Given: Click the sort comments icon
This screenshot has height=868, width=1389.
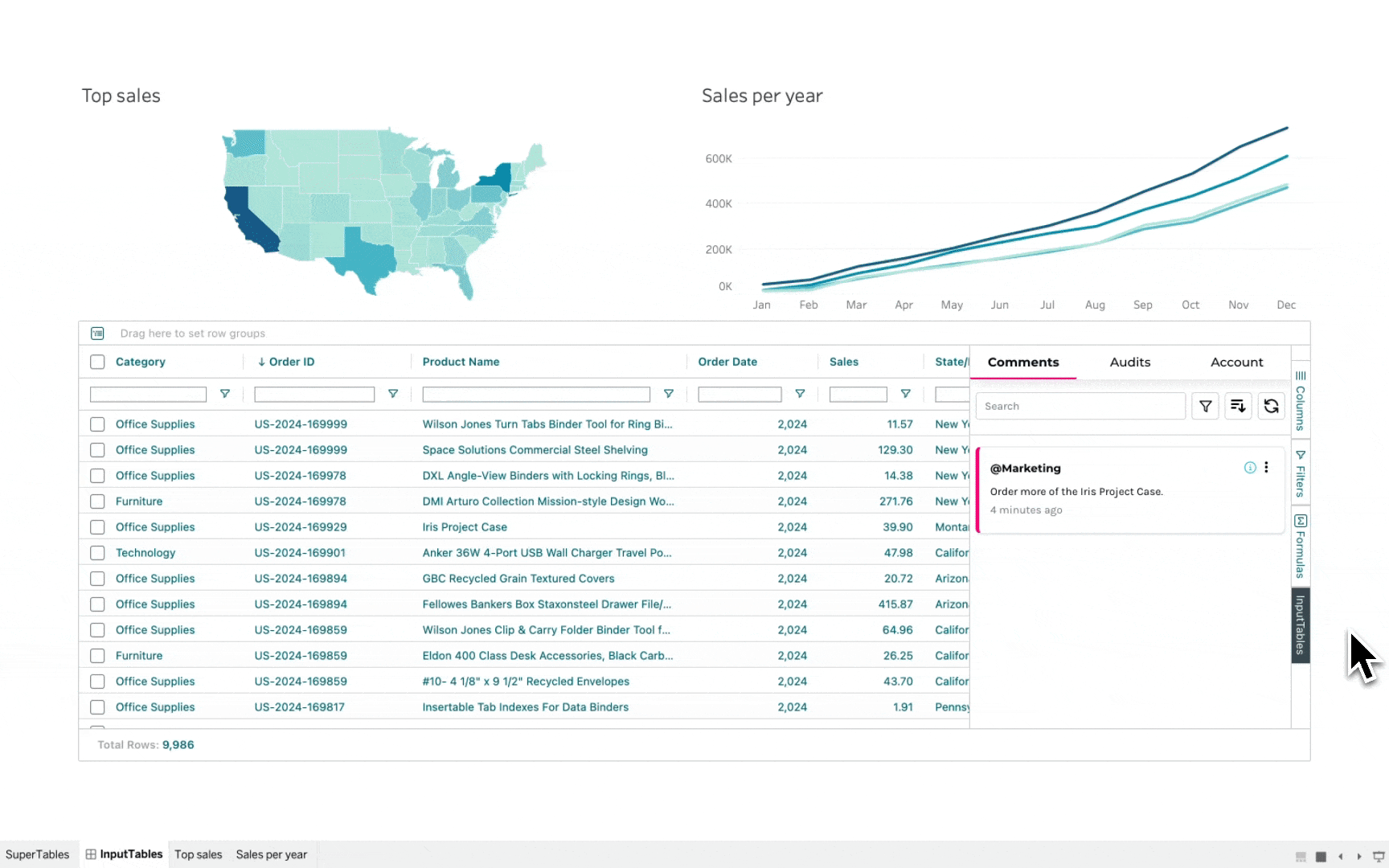Looking at the screenshot, I should click(x=1238, y=407).
